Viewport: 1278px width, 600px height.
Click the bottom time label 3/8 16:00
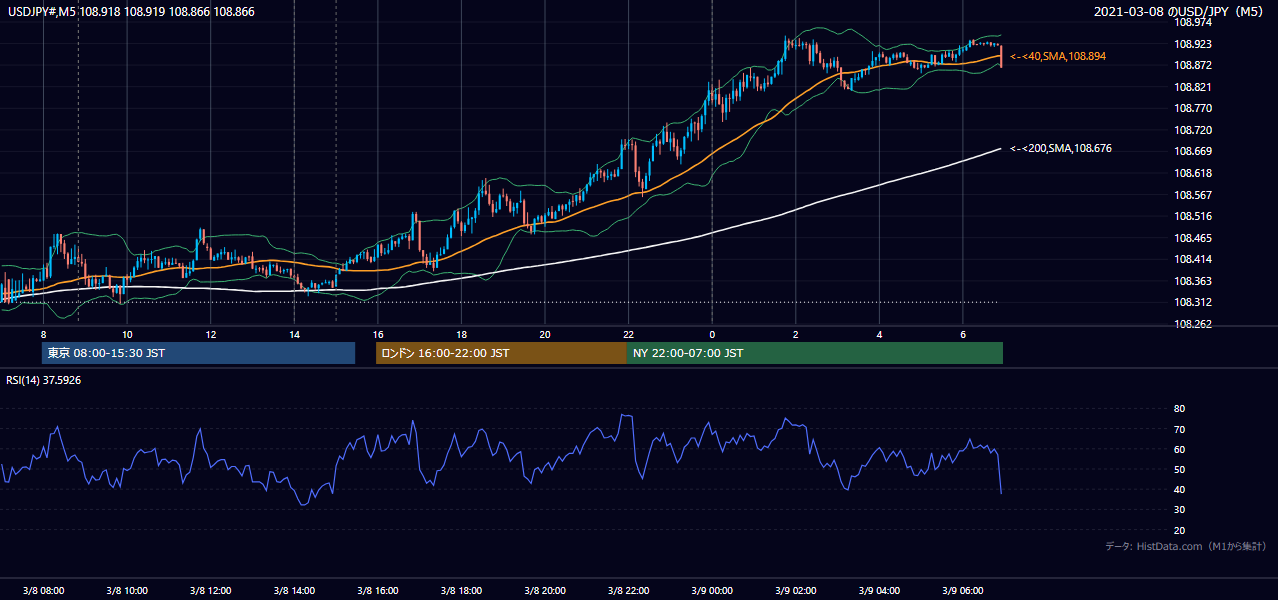[x=378, y=591]
